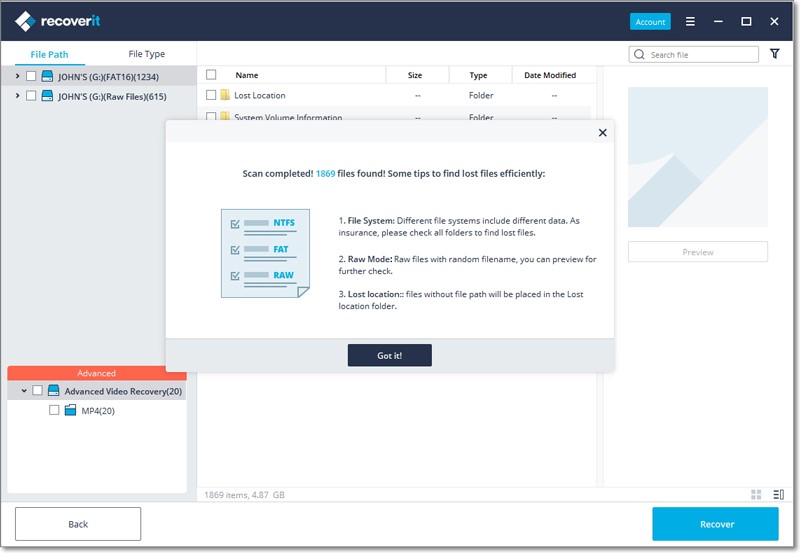Collapse the Advanced Video Recovery node
The height and width of the screenshot is (553, 800).
[x=24, y=391]
